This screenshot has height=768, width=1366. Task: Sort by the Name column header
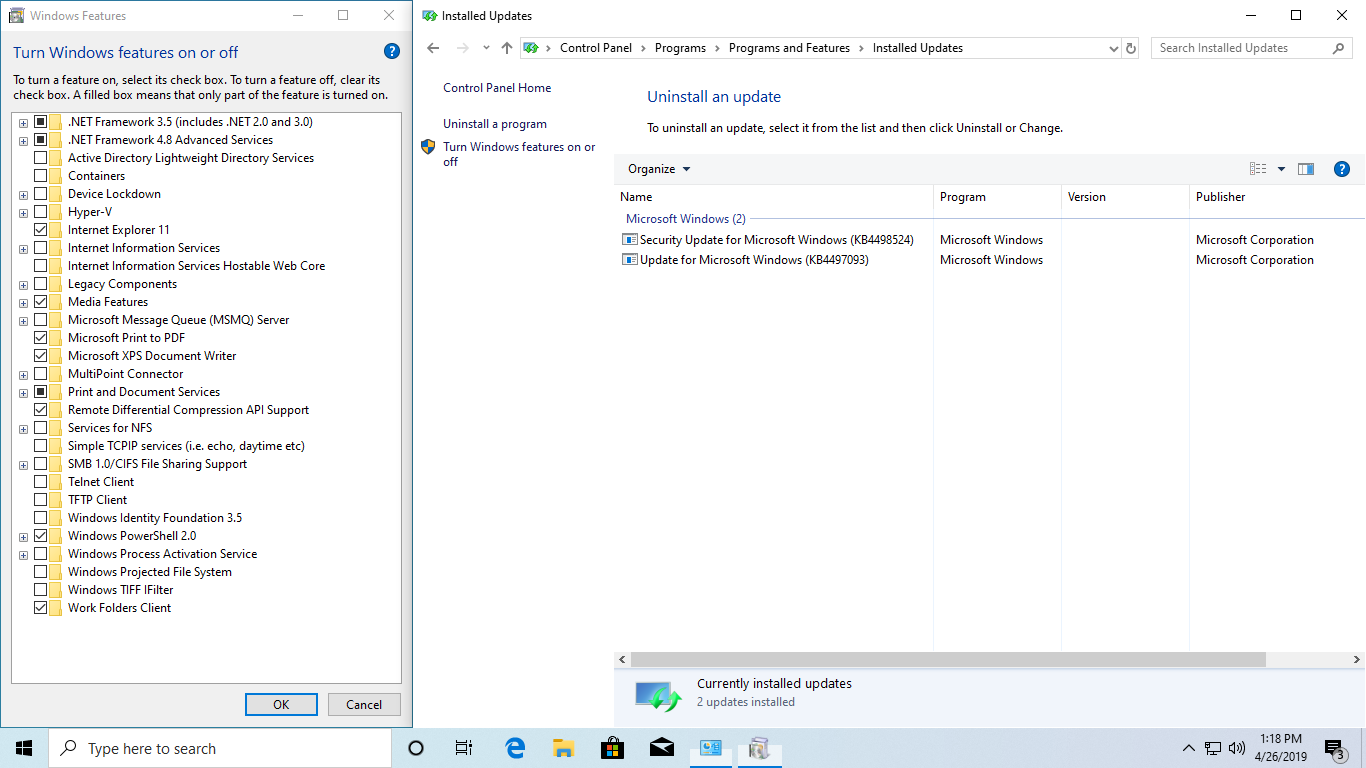774,197
